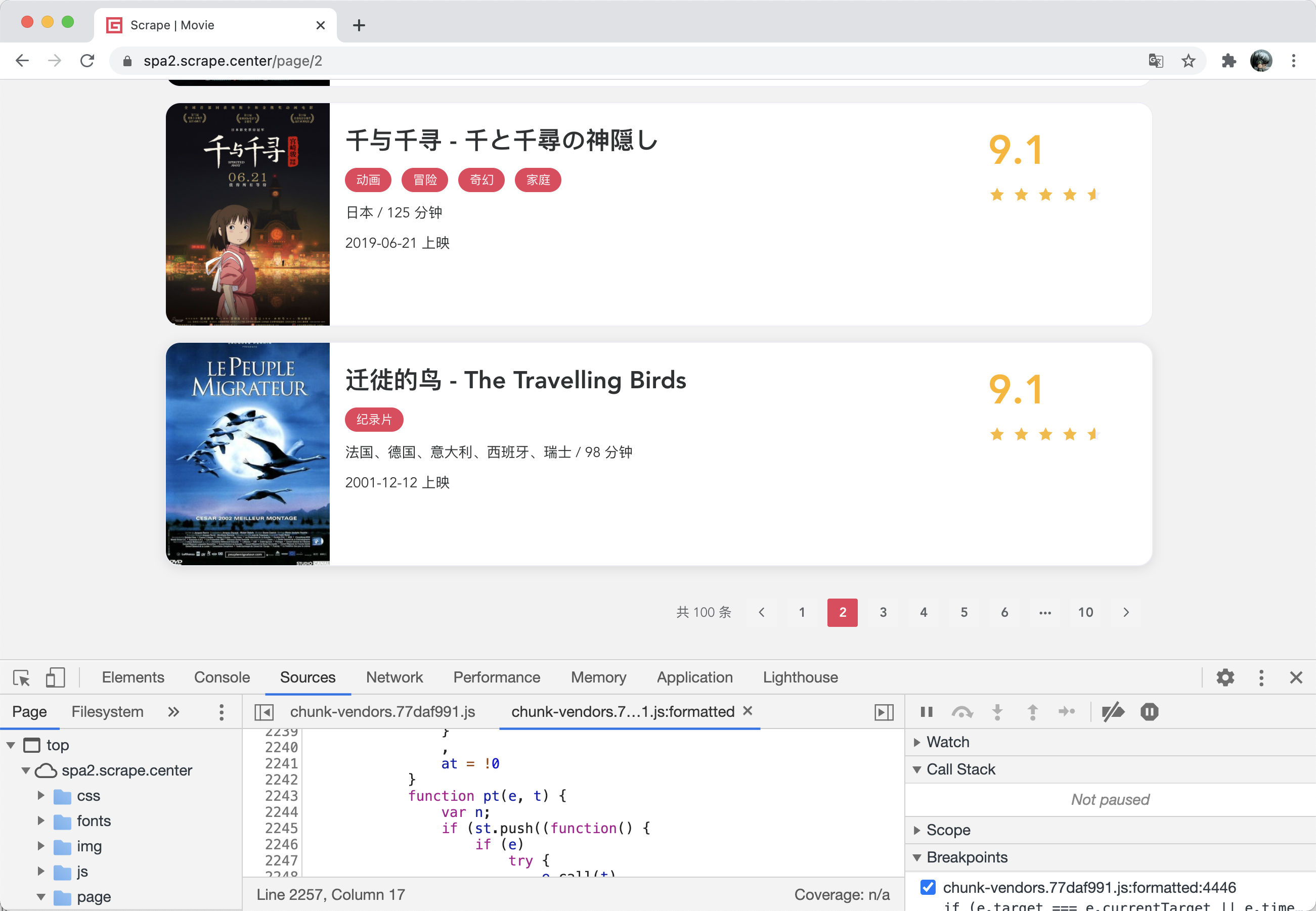Click the step into next function icon
This screenshot has height=911, width=1316.
[x=997, y=712]
